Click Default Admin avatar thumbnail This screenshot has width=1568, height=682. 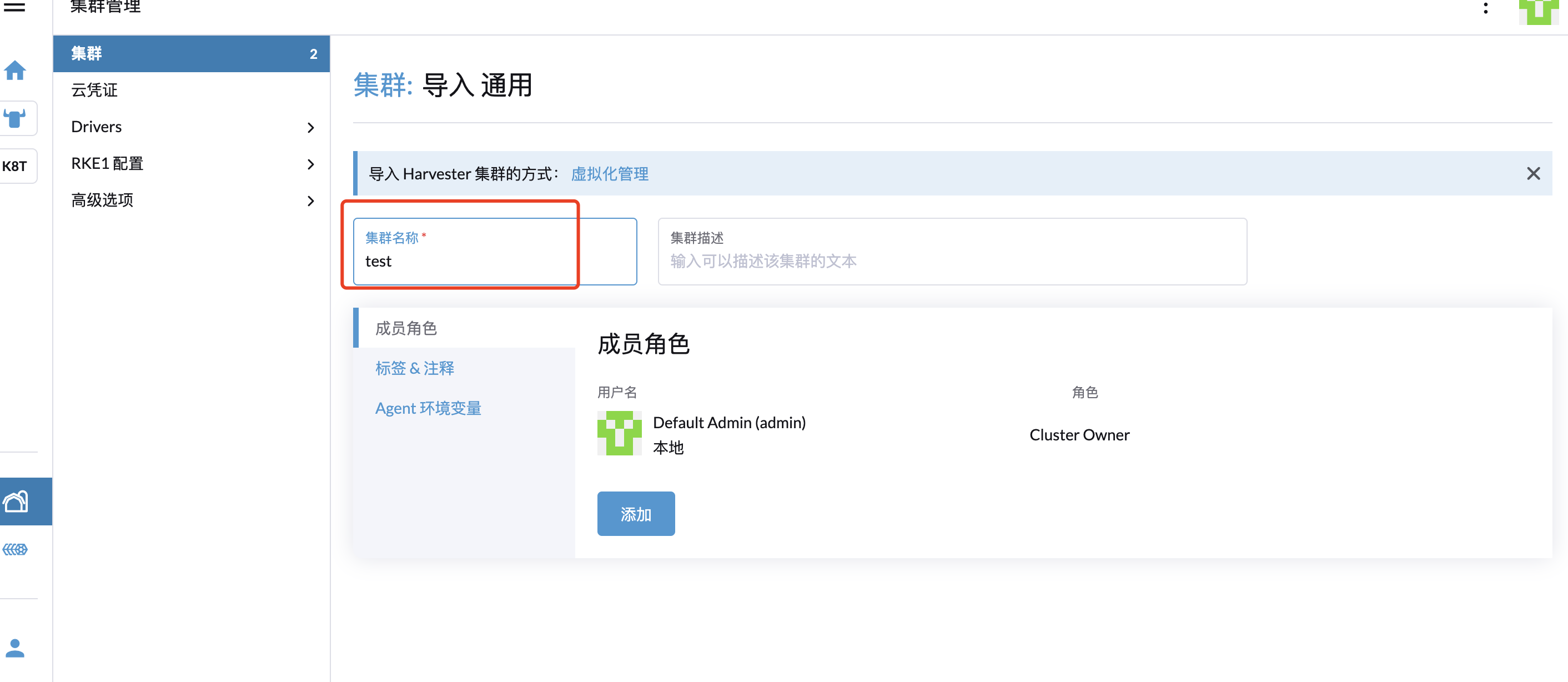tap(619, 433)
